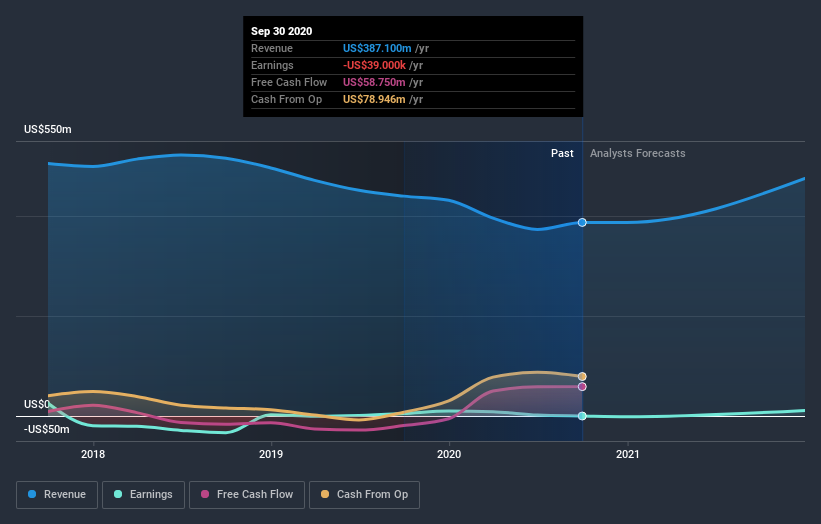
Task: Click the US$0 y-axis label
Action: click(37, 404)
